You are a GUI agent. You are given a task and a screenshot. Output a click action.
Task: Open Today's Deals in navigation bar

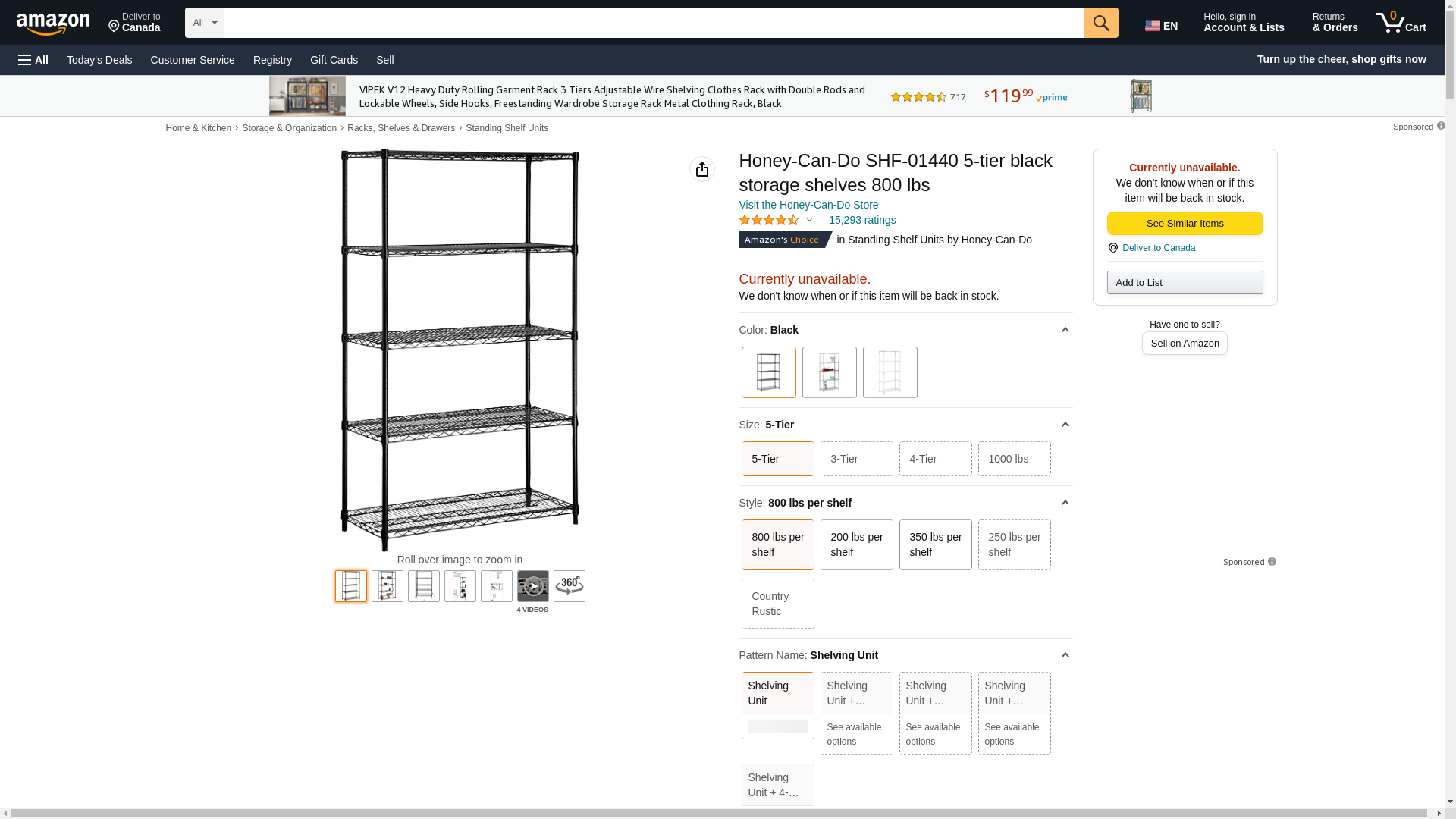point(99,60)
